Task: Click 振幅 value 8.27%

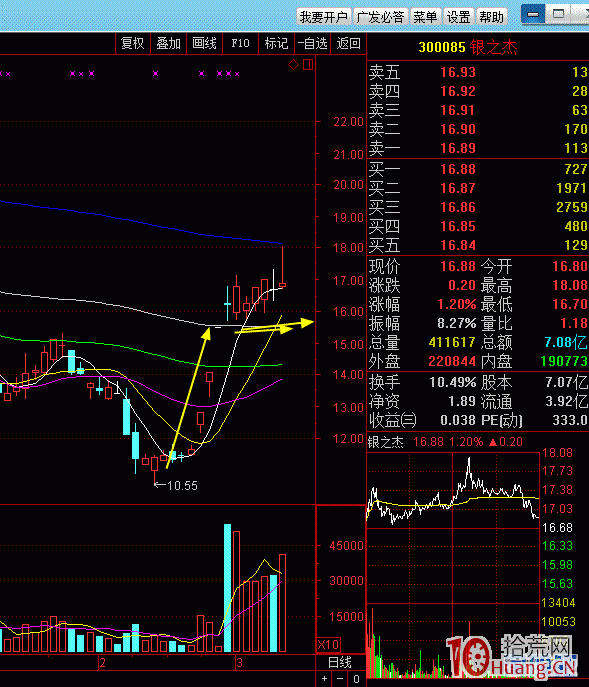Action: (457, 323)
